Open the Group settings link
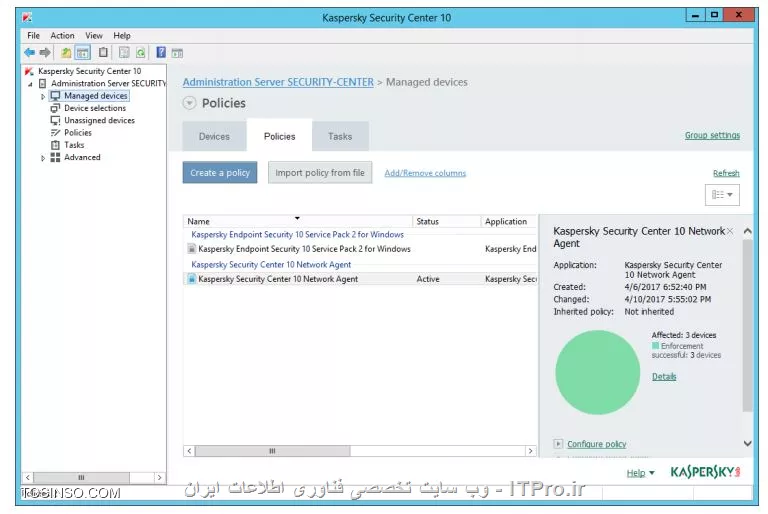 [712, 135]
